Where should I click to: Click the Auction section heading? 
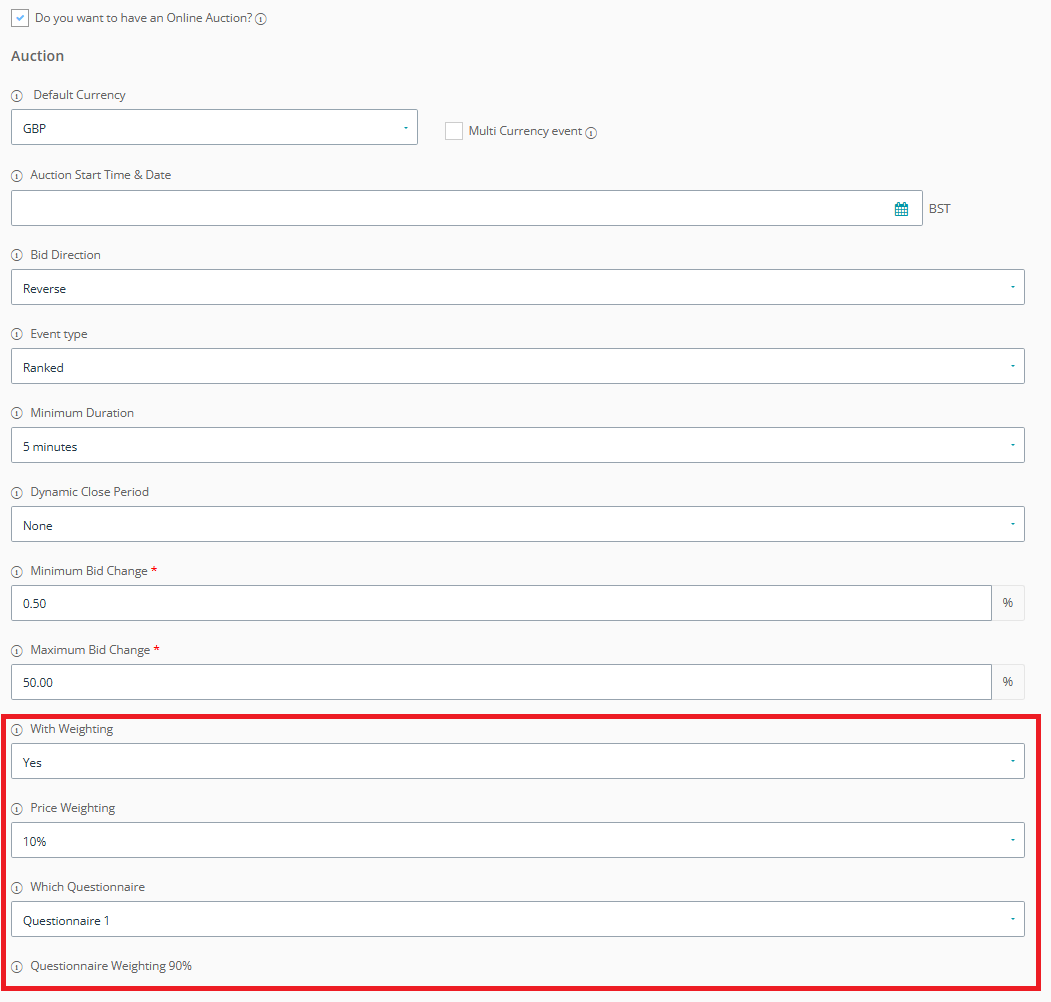(38, 56)
